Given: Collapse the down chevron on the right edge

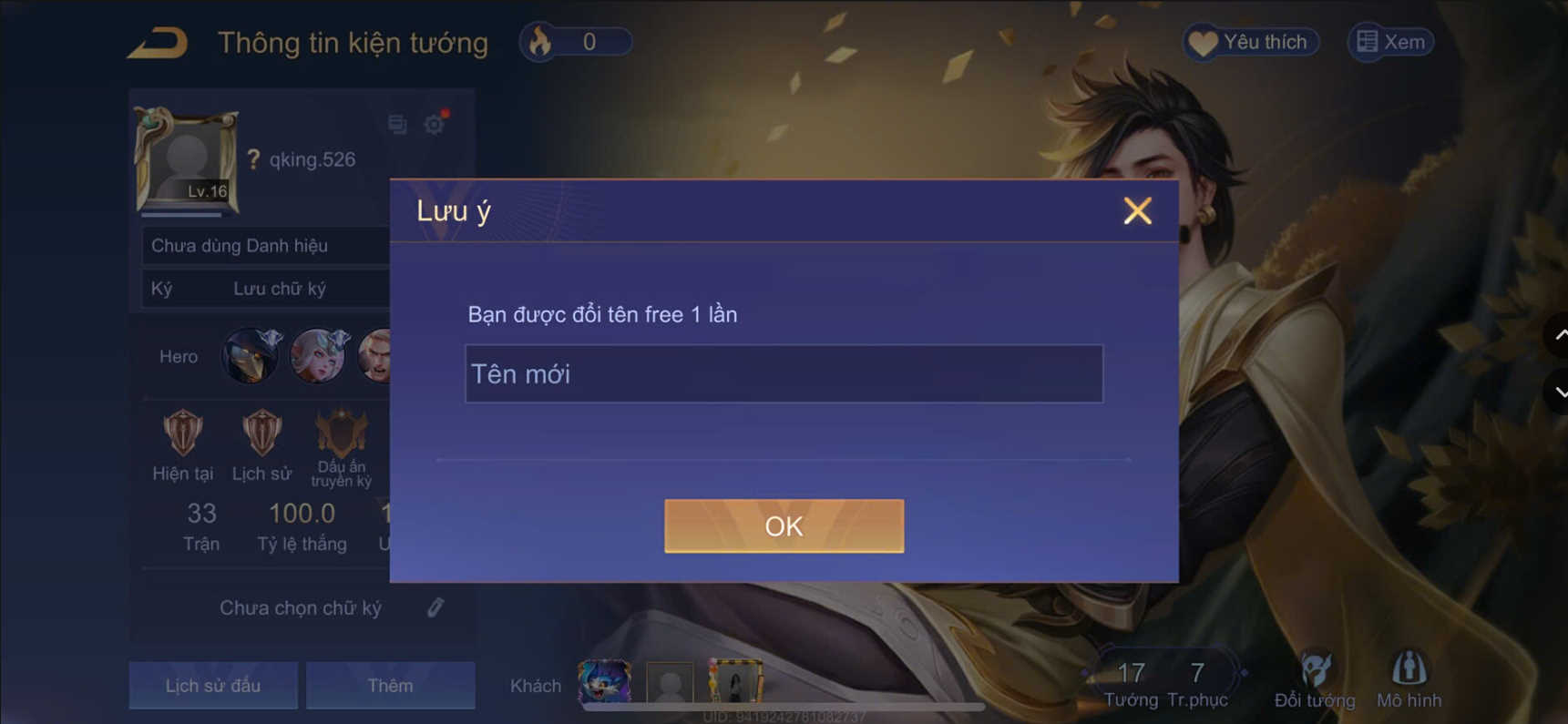Looking at the screenshot, I should tap(1559, 392).
